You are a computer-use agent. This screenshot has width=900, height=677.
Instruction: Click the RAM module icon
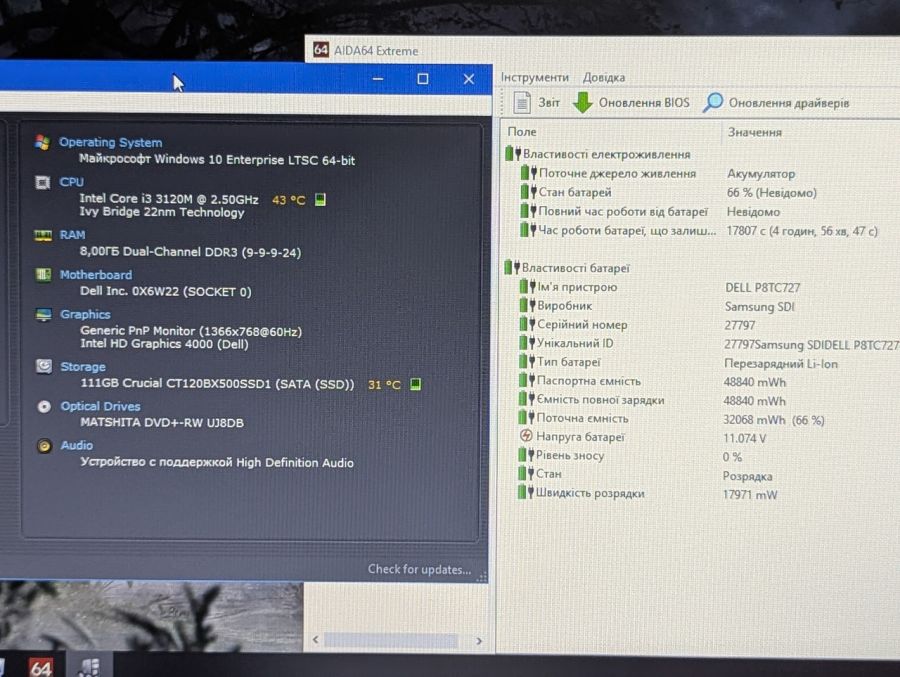(43, 235)
